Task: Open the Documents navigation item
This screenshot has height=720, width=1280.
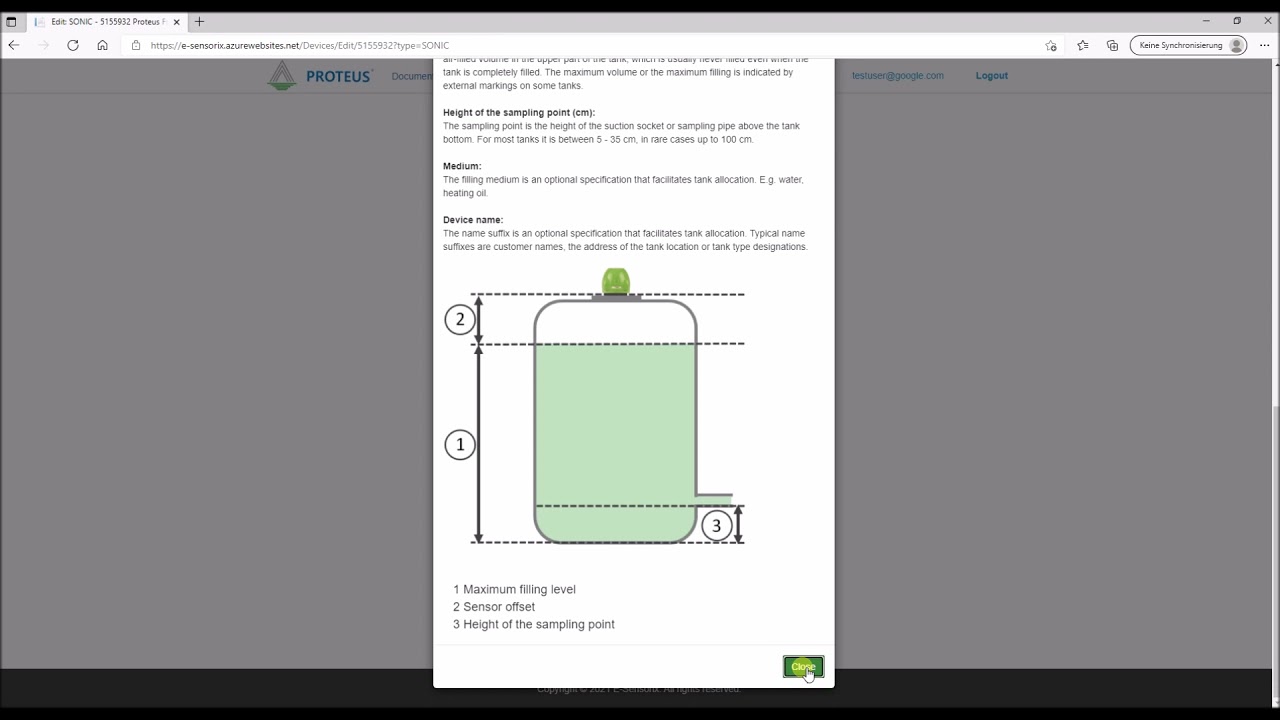Action: [412, 76]
